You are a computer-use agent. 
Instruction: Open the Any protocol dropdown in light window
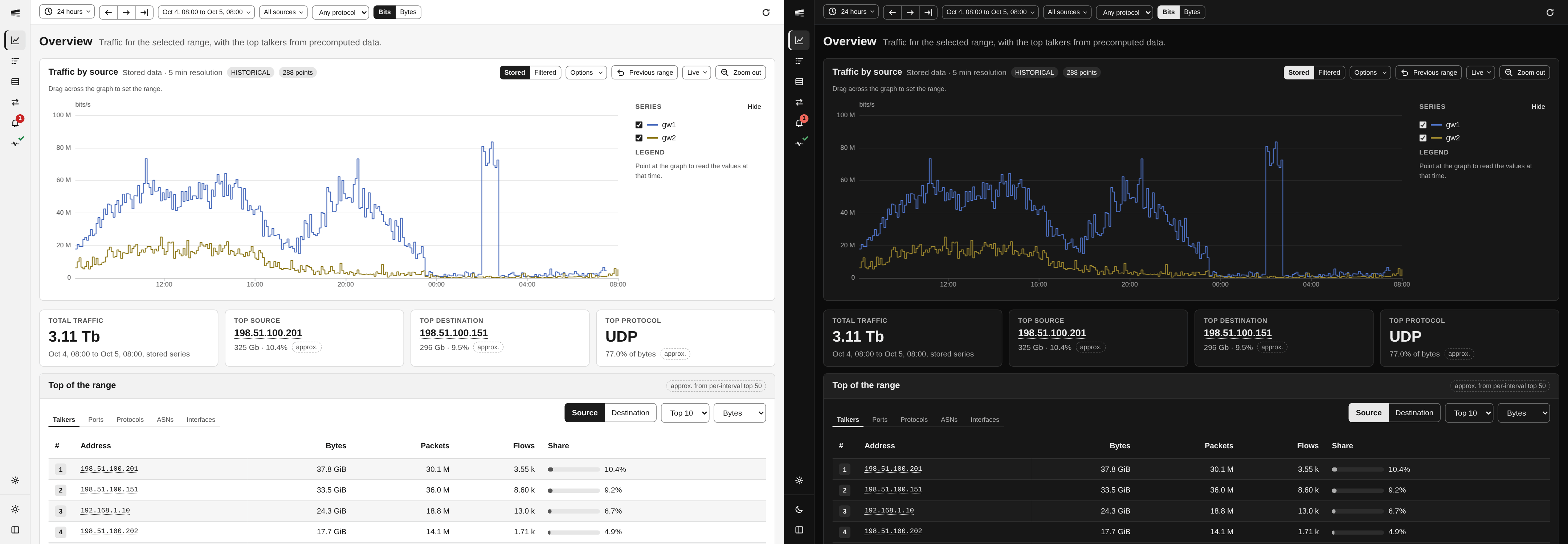click(x=340, y=12)
